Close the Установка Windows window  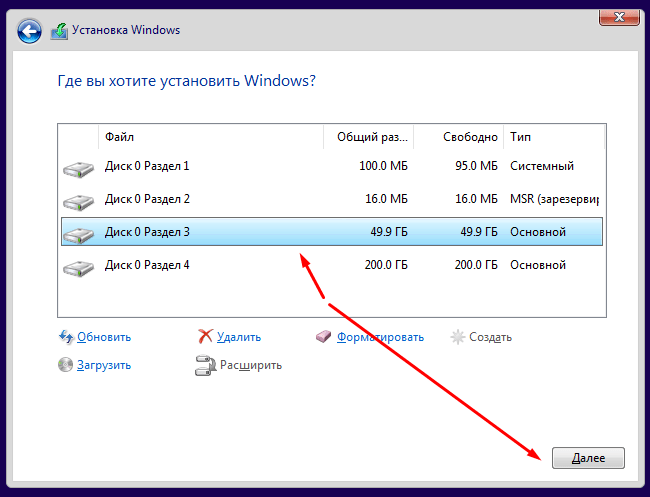coord(619,17)
